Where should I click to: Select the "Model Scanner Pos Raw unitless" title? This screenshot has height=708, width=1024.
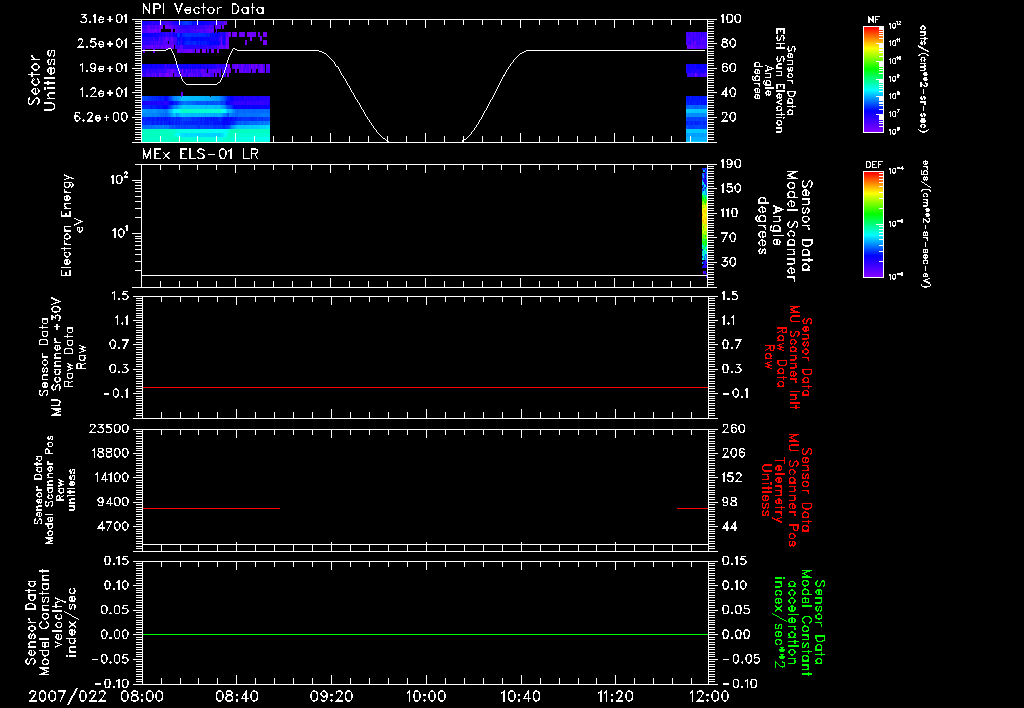click(55, 490)
